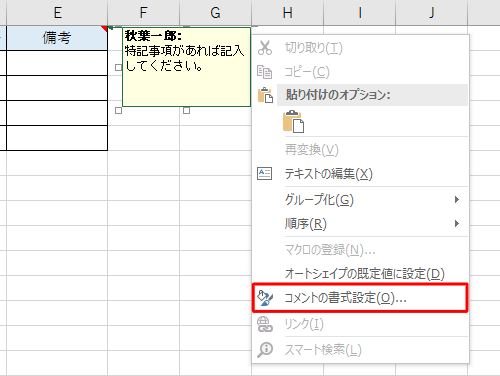Click the globe link icon beside リンク
The height and width of the screenshot is (376, 500).
pos(265,324)
